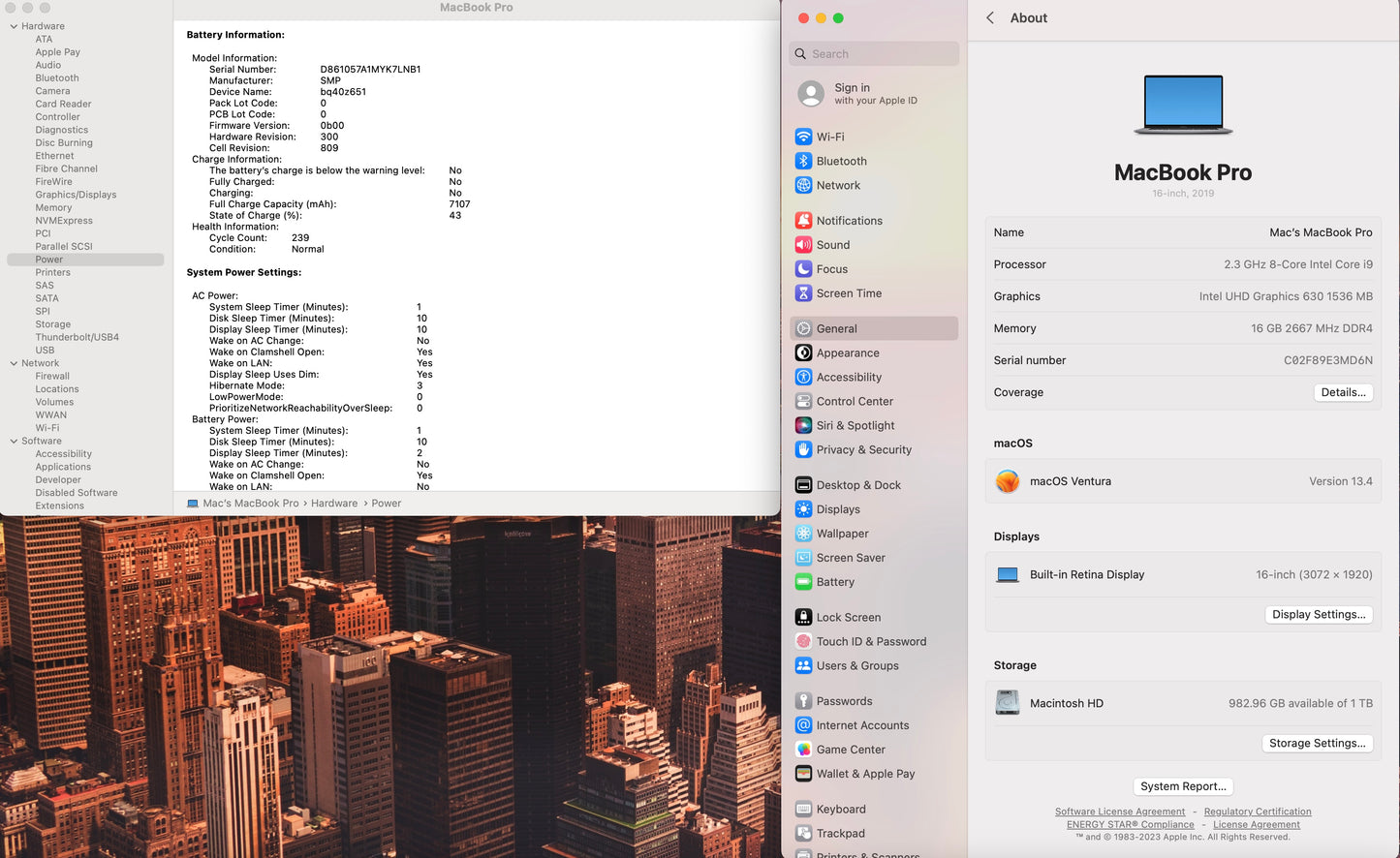This screenshot has width=1400, height=858.
Task: Open the Battery settings icon
Action: click(x=803, y=582)
